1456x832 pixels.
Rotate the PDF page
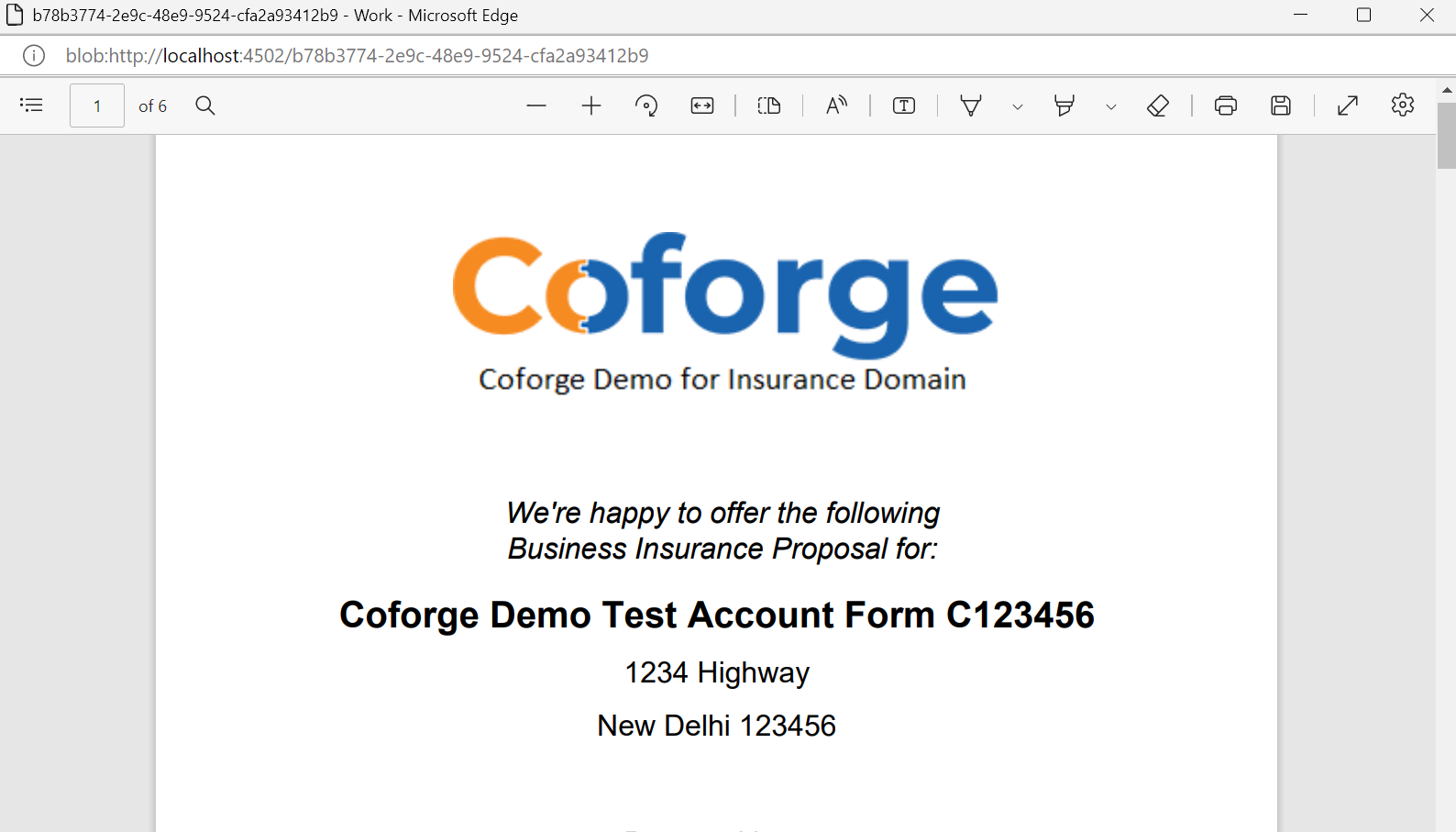click(x=646, y=105)
